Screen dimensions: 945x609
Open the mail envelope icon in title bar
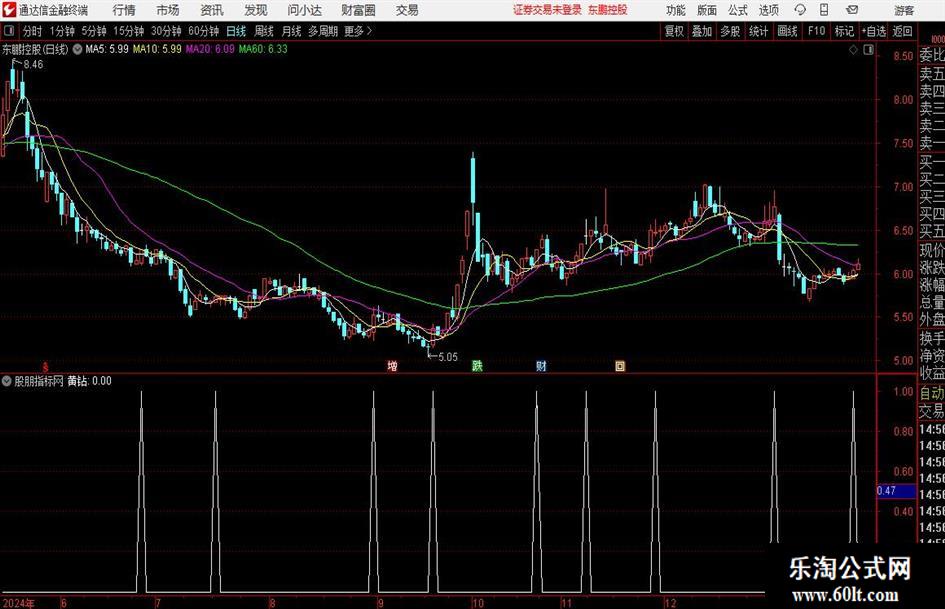(x=852, y=10)
